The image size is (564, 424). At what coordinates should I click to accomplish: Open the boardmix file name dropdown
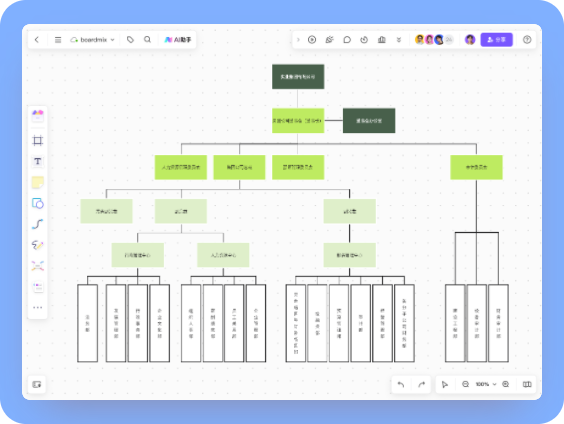click(x=93, y=40)
